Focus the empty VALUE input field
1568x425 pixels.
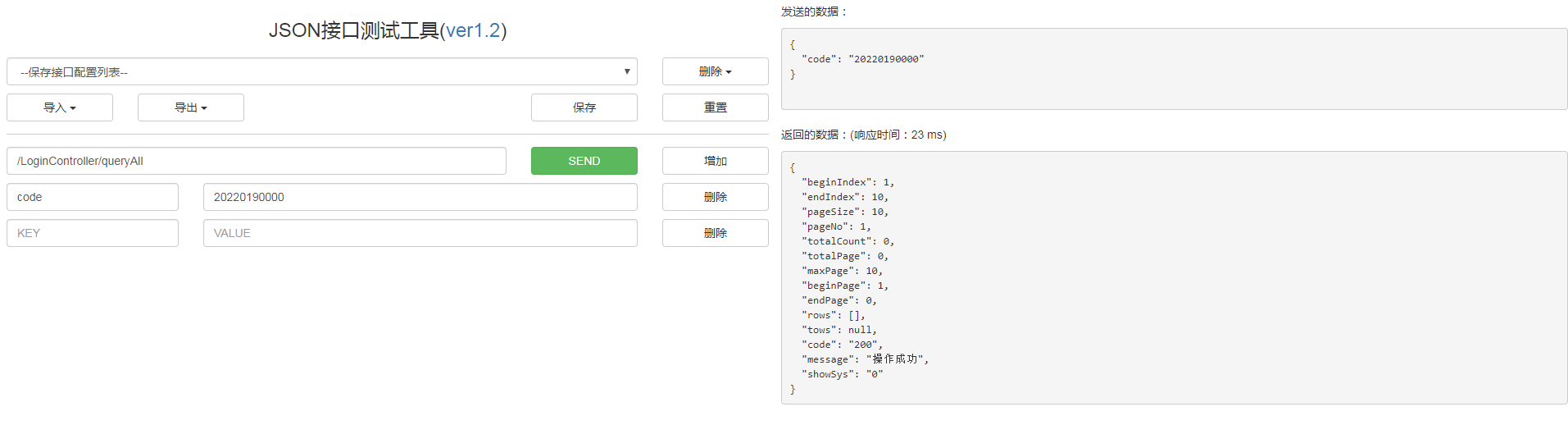(420, 233)
